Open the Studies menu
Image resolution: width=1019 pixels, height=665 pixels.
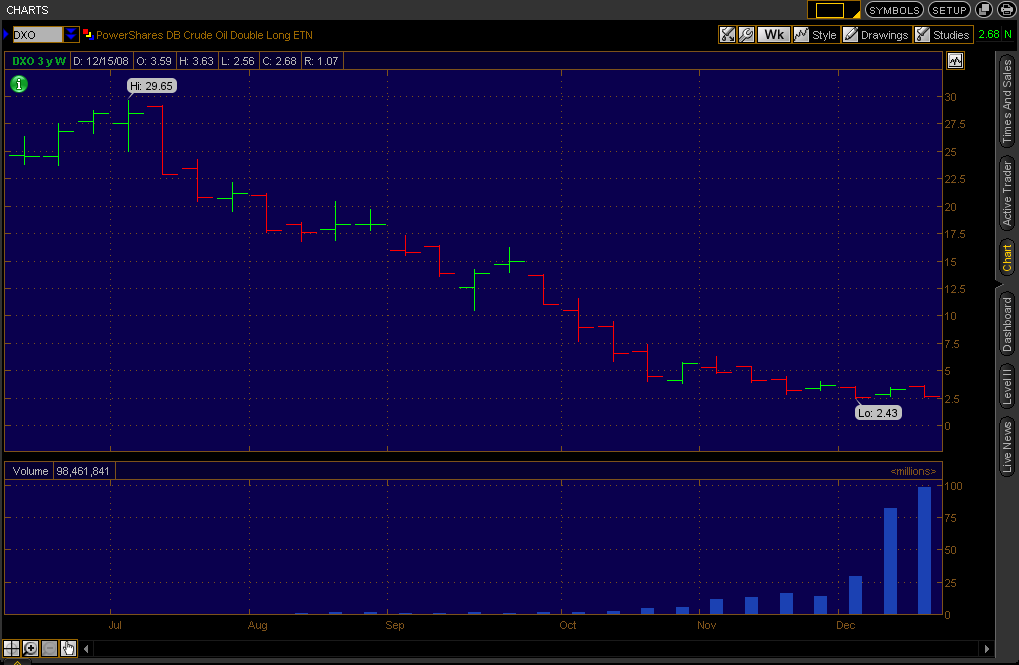(942, 34)
